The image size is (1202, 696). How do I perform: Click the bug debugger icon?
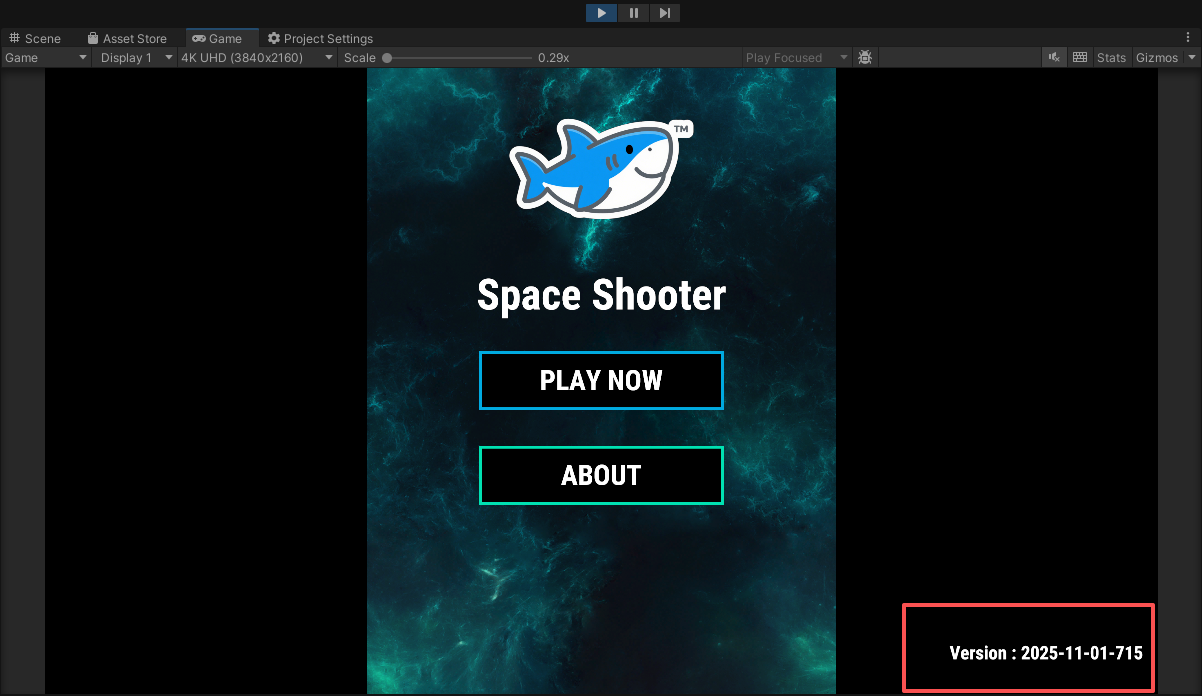865,58
